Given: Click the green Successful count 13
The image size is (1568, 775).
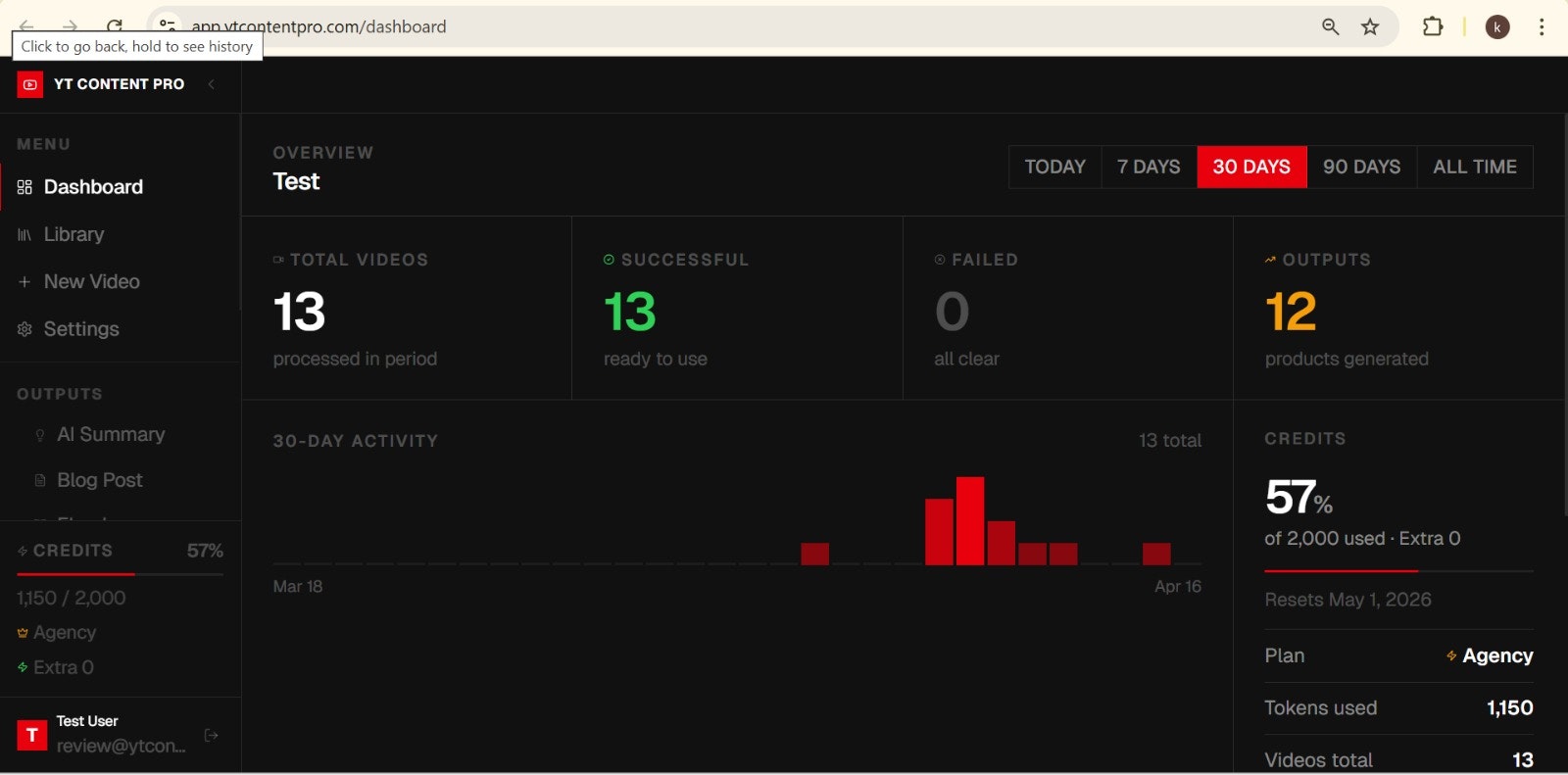Looking at the screenshot, I should (629, 313).
